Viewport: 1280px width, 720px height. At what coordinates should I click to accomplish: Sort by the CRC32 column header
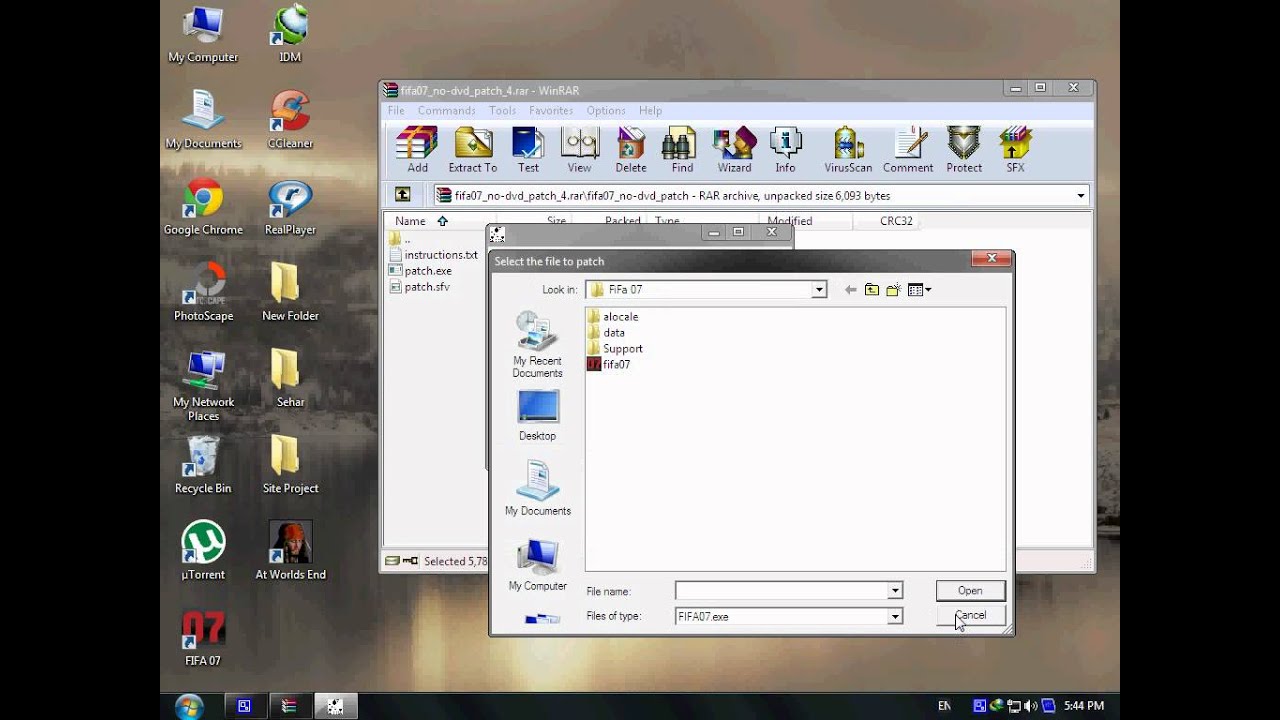pyautogui.click(x=896, y=221)
